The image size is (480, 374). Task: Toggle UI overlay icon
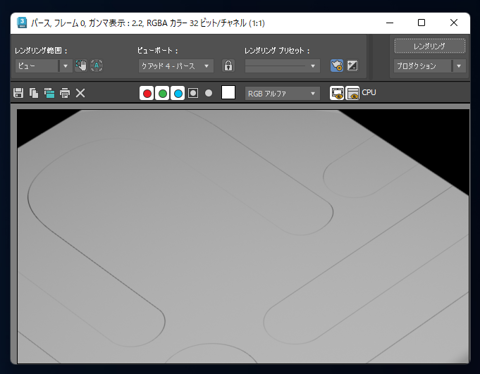[337, 93]
